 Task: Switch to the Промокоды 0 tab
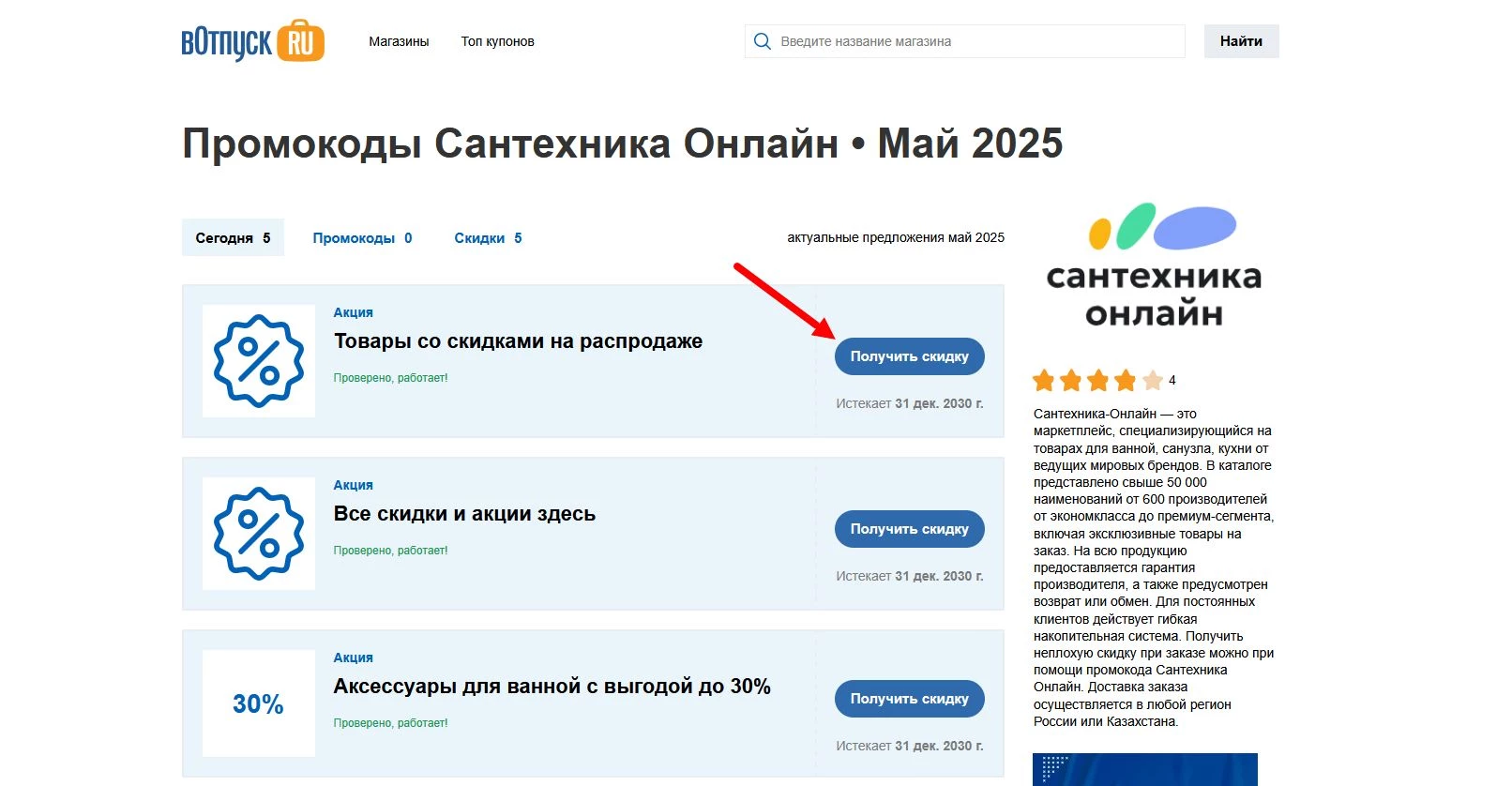click(362, 238)
